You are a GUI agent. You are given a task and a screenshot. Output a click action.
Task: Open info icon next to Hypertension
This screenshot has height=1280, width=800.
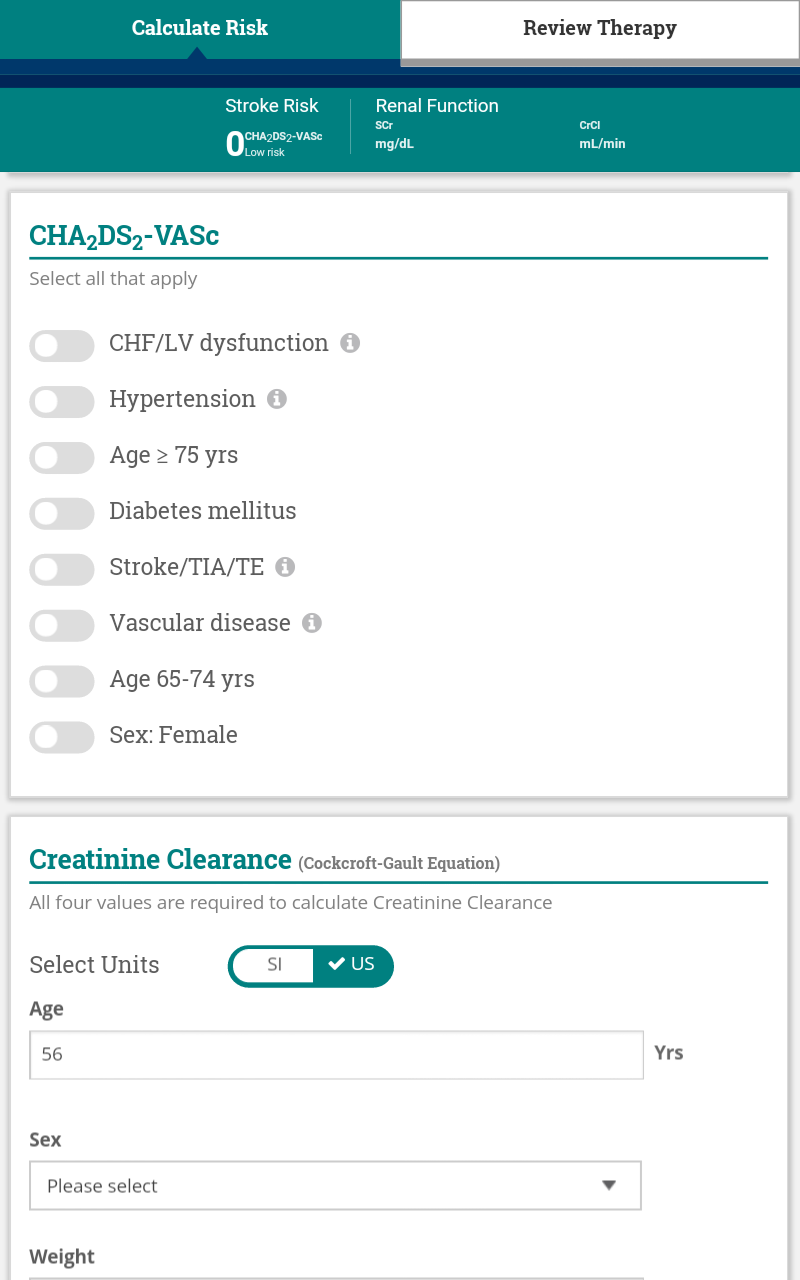click(277, 399)
